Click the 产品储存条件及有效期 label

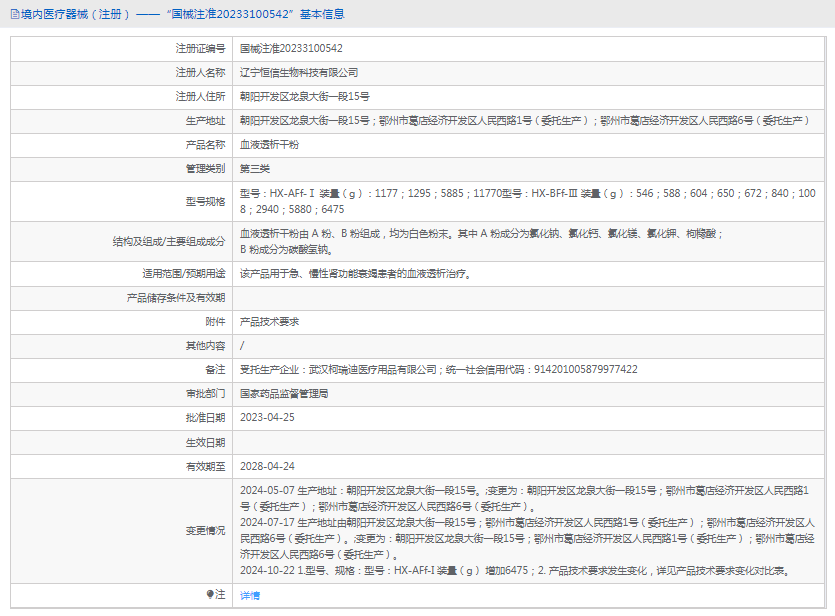[x=176, y=298]
